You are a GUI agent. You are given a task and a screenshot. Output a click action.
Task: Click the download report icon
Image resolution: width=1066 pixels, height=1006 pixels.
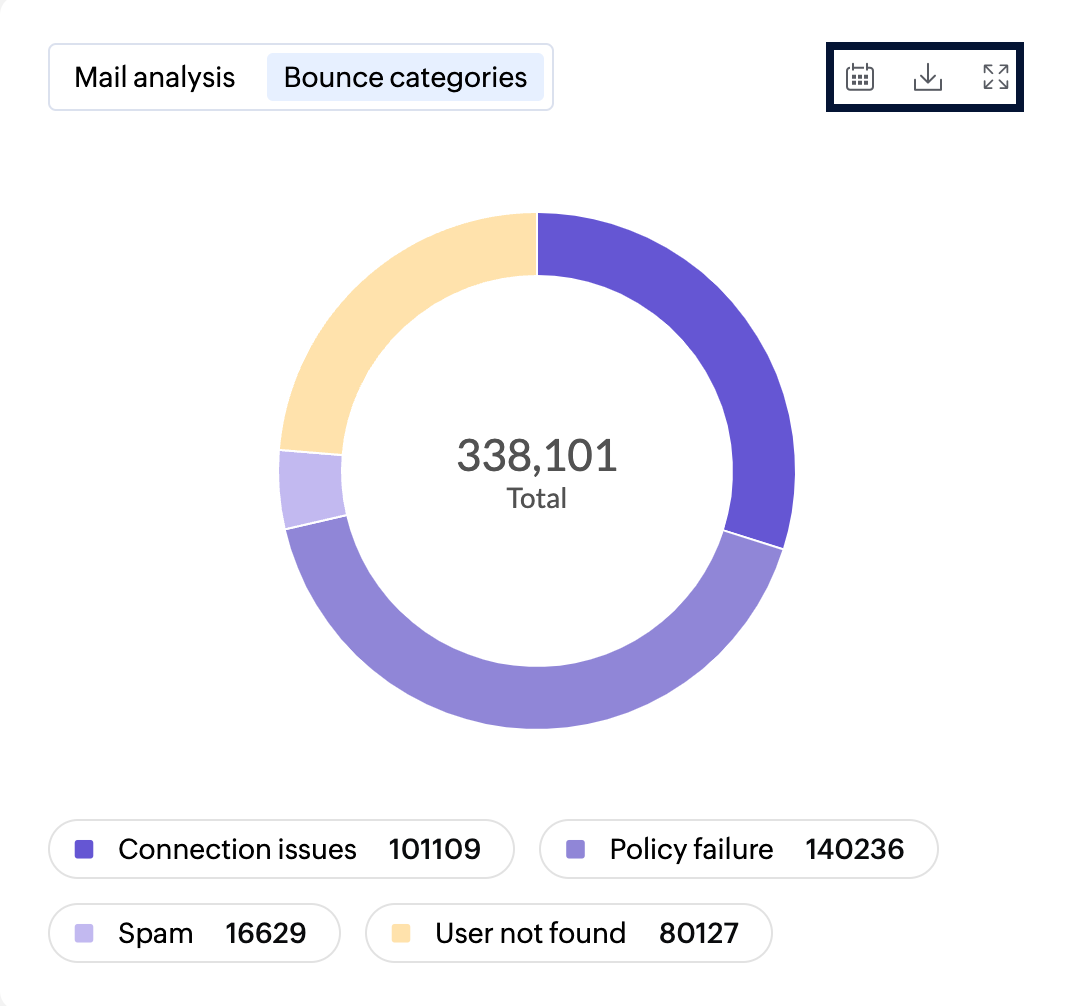[x=928, y=77]
